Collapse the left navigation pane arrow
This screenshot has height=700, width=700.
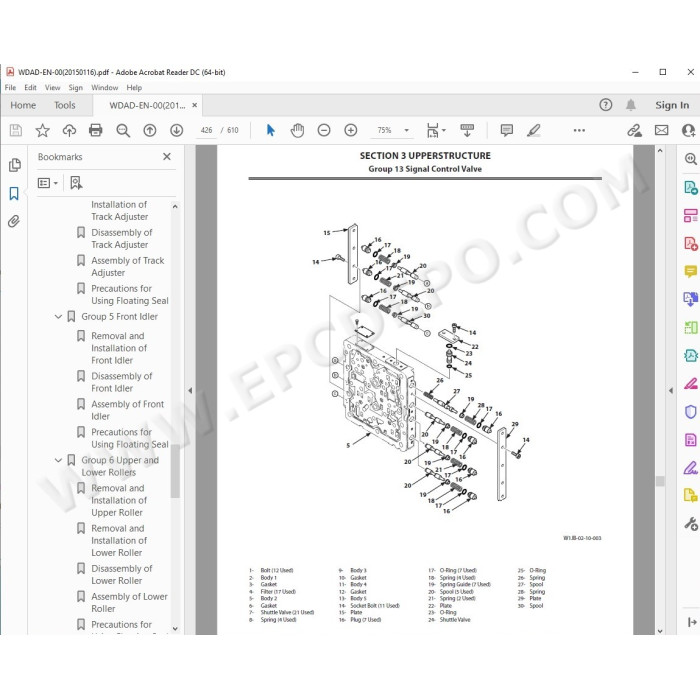[x=190, y=391]
